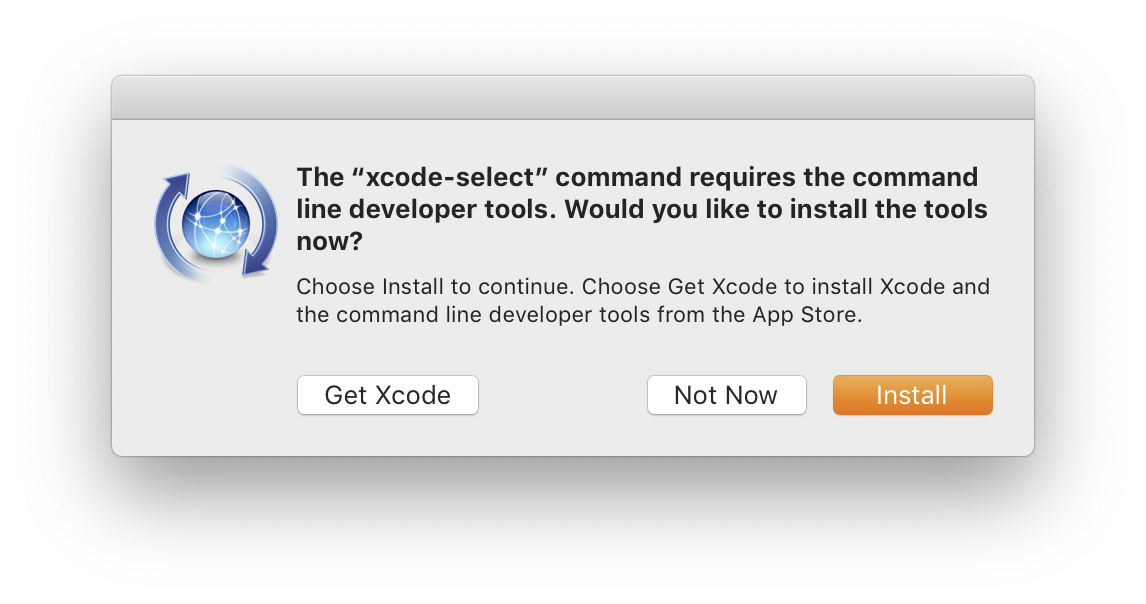Click the explanatory text about App Store

point(642,300)
